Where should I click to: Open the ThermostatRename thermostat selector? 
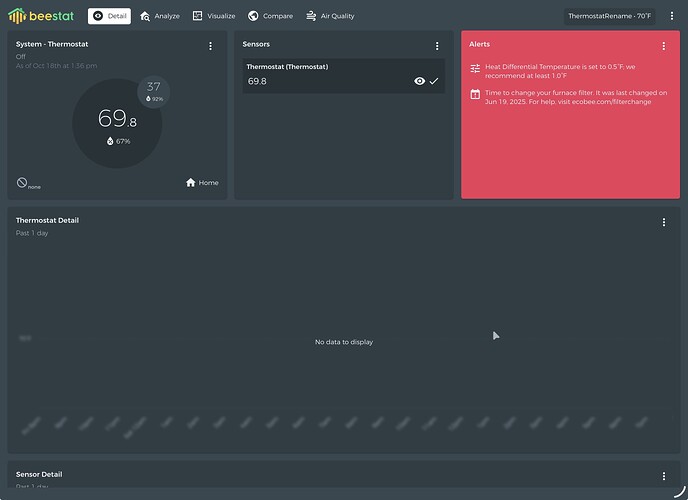tap(609, 16)
